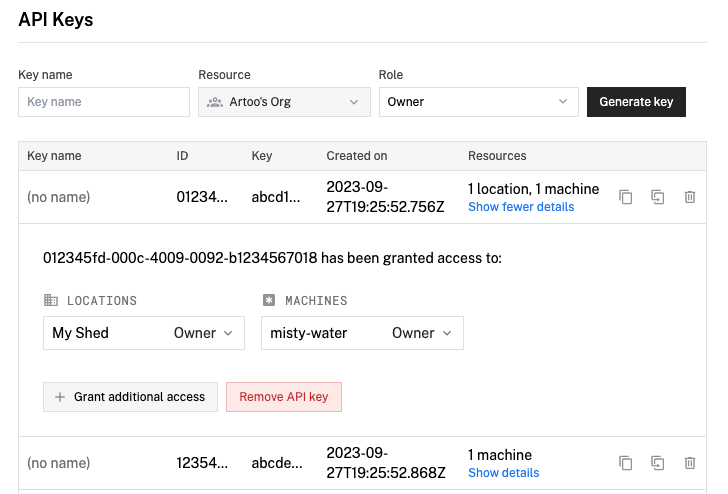Click the Locations building icon
This screenshot has width=728, height=494.
click(x=51, y=300)
